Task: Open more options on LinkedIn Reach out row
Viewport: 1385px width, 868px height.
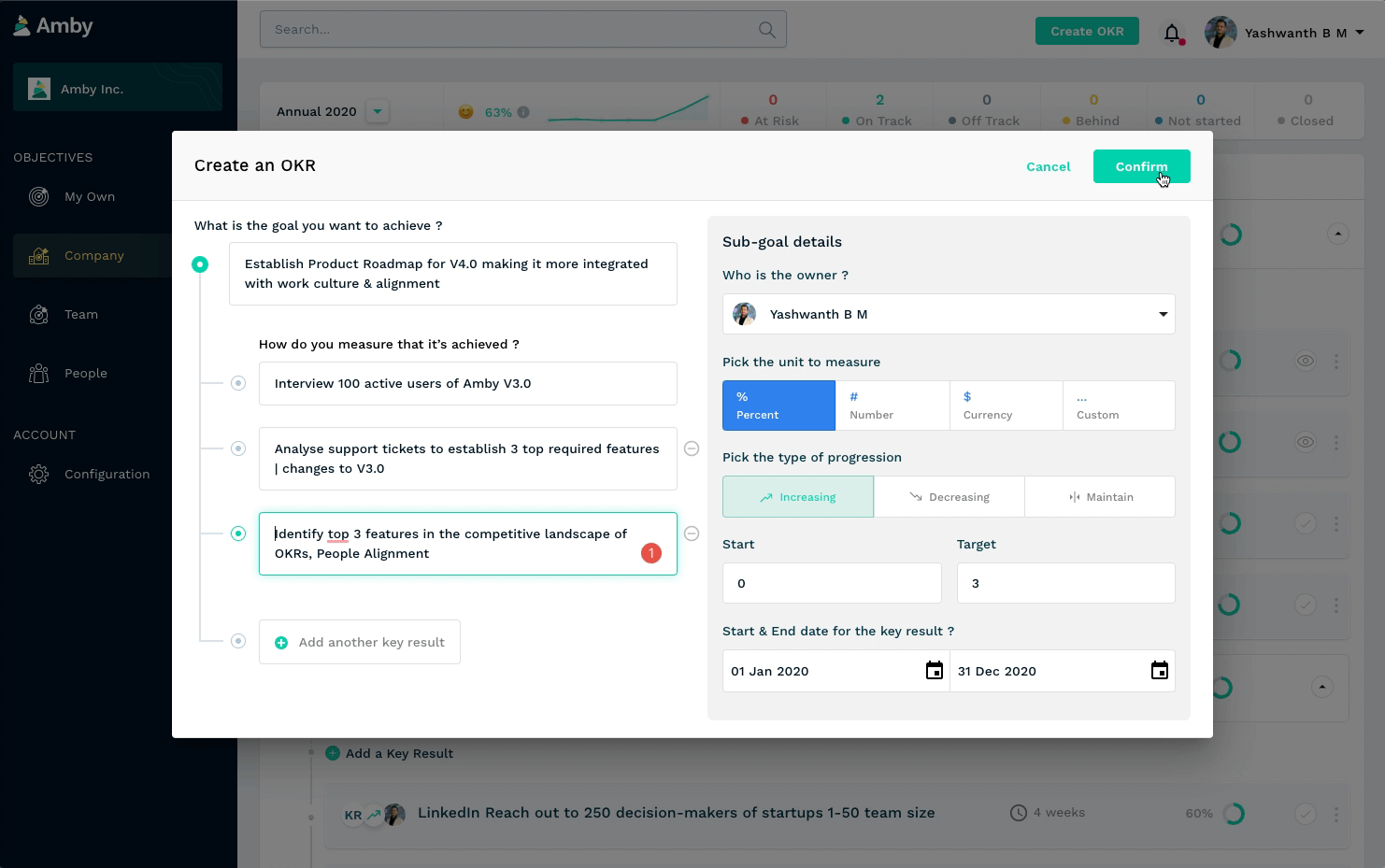Action: tap(1336, 814)
